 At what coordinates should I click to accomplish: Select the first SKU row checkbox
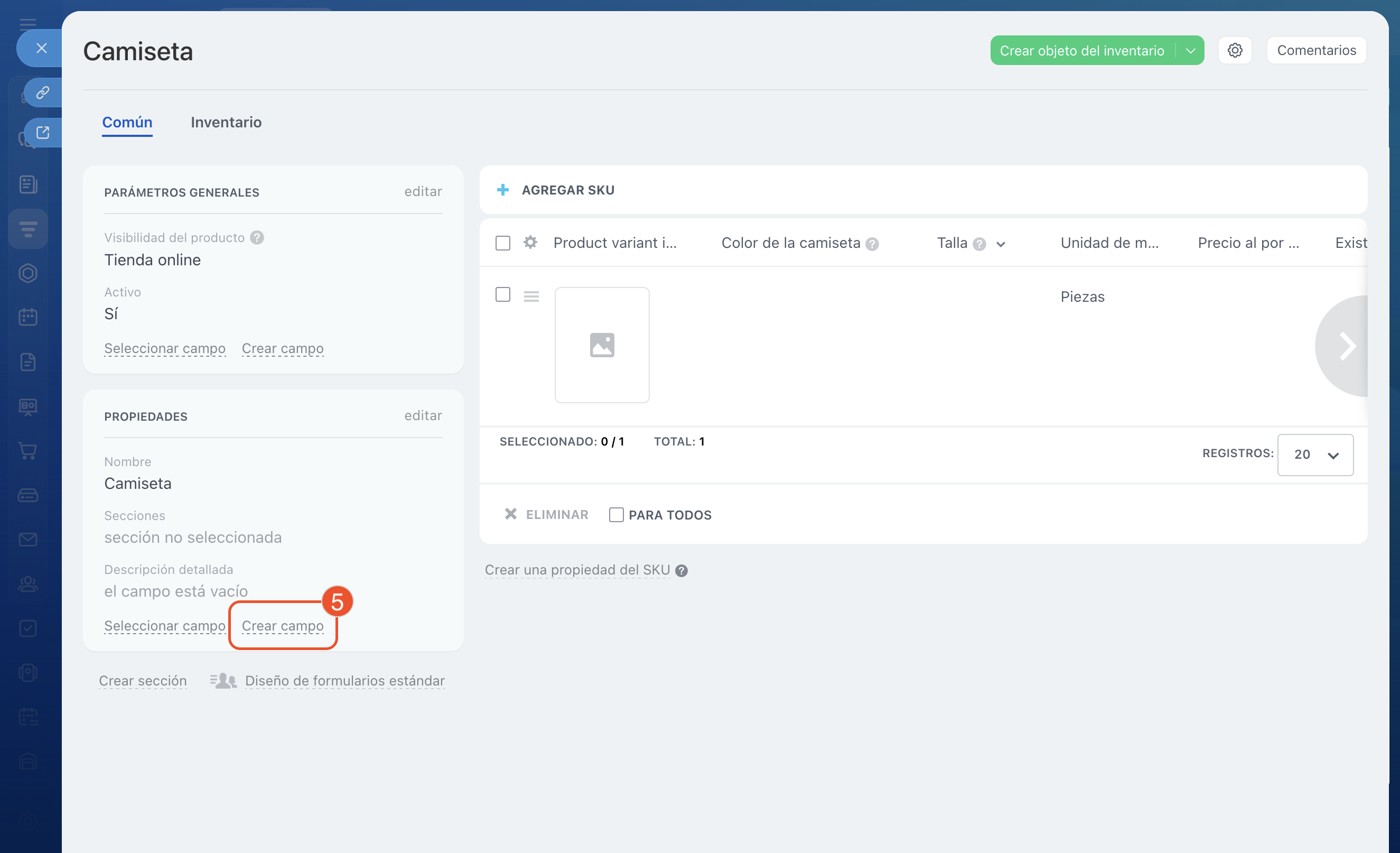point(502,294)
